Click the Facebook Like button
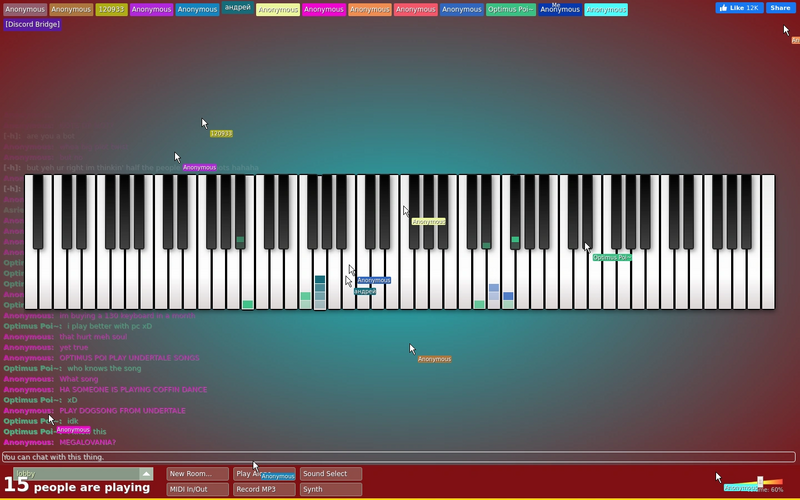Screen dimensions: 800x500 [x=739, y=8]
